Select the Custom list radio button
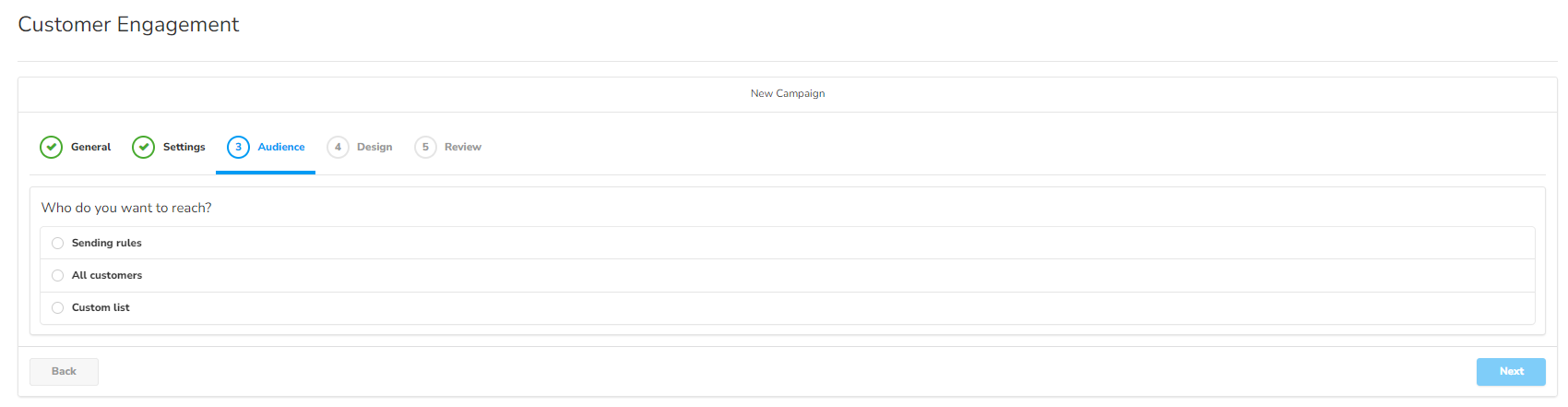 [x=58, y=308]
